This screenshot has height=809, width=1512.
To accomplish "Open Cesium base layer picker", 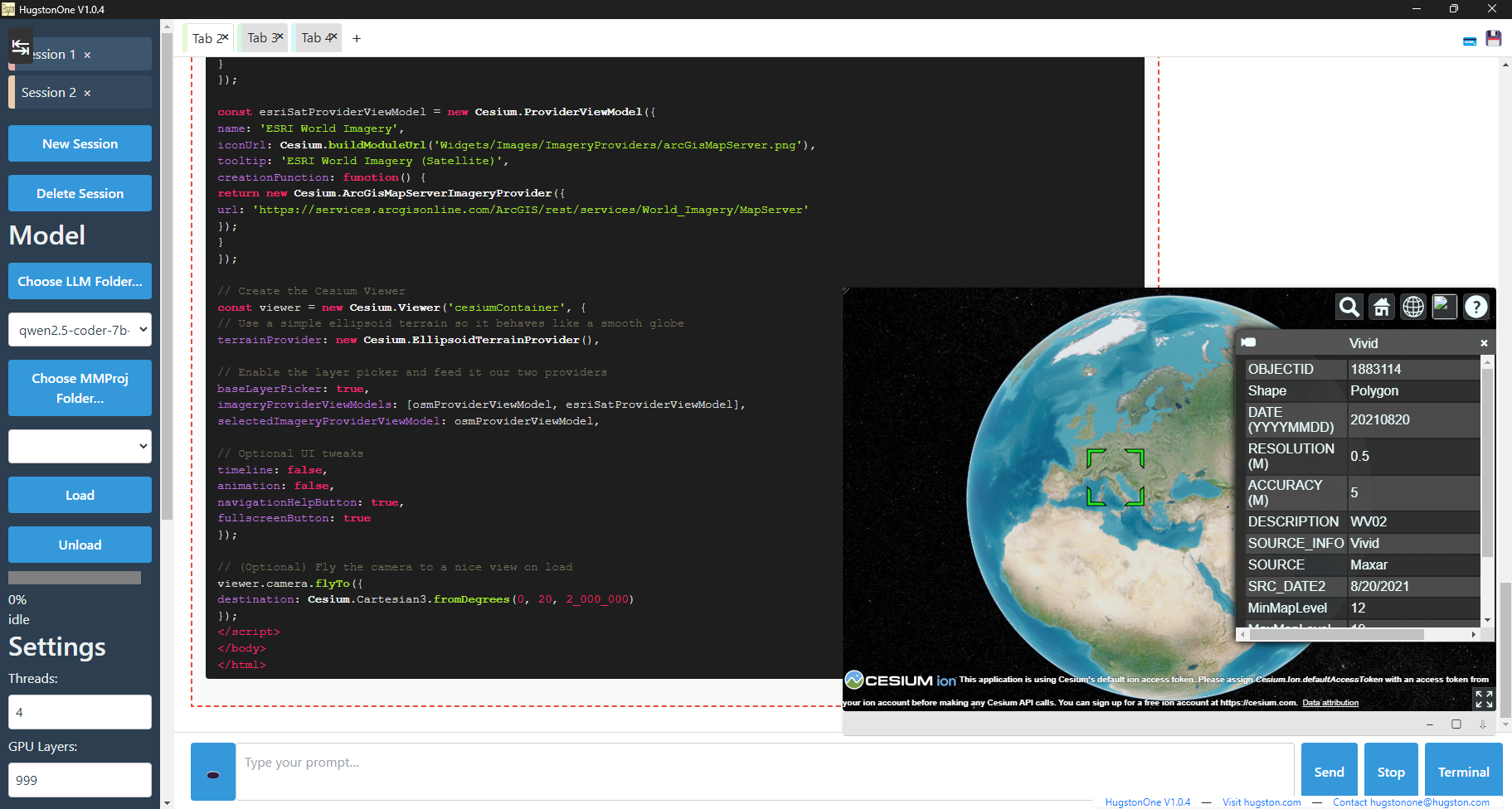I will pyautogui.click(x=1445, y=307).
